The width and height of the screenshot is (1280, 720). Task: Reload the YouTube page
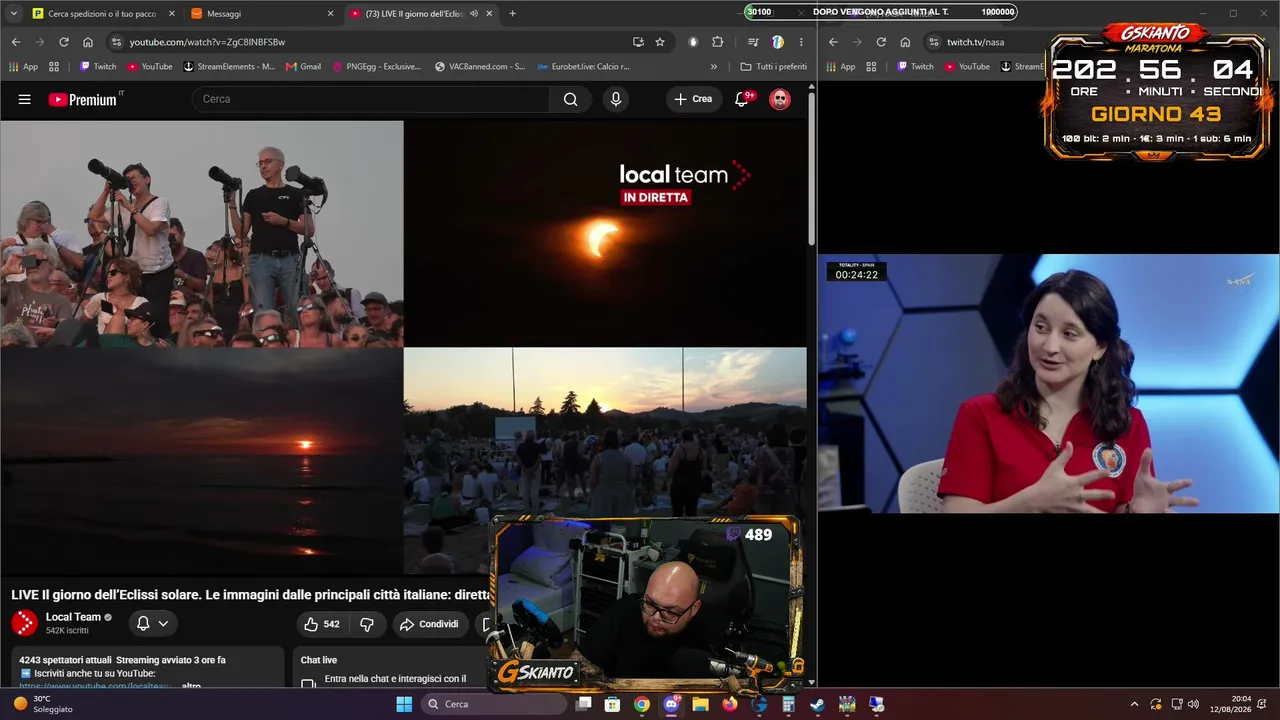point(64,42)
